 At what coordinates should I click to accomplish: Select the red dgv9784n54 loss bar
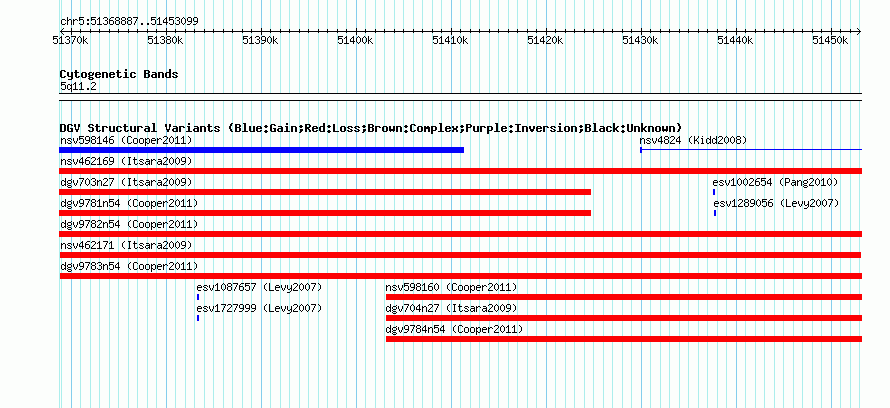click(624, 339)
